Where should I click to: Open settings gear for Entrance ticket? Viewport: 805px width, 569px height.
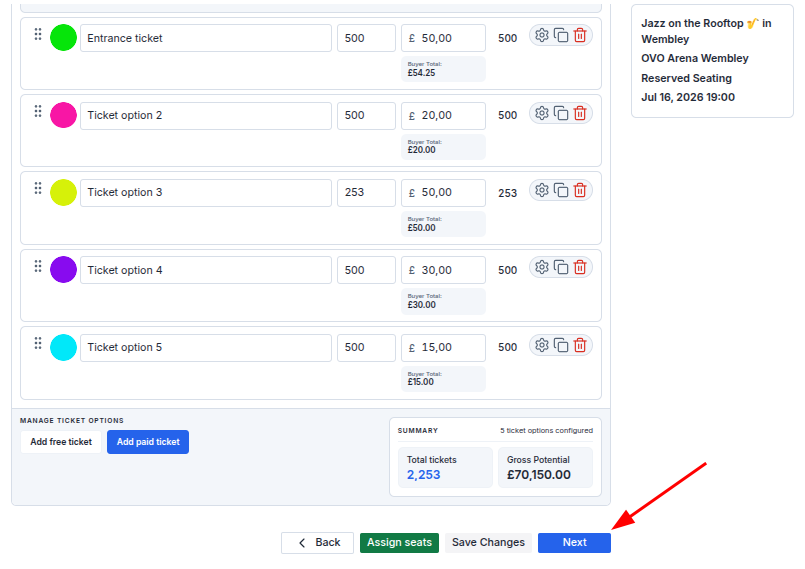click(542, 35)
